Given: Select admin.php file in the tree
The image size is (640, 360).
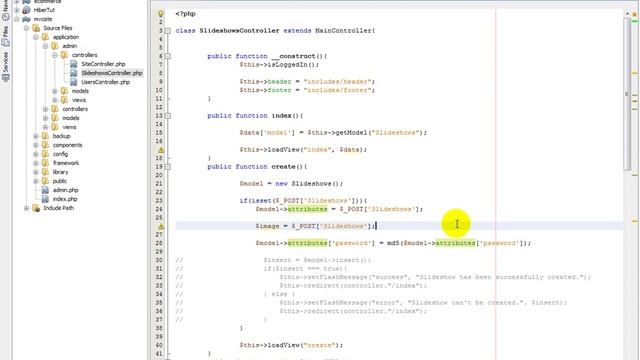Looking at the screenshot, I should 65,190.
